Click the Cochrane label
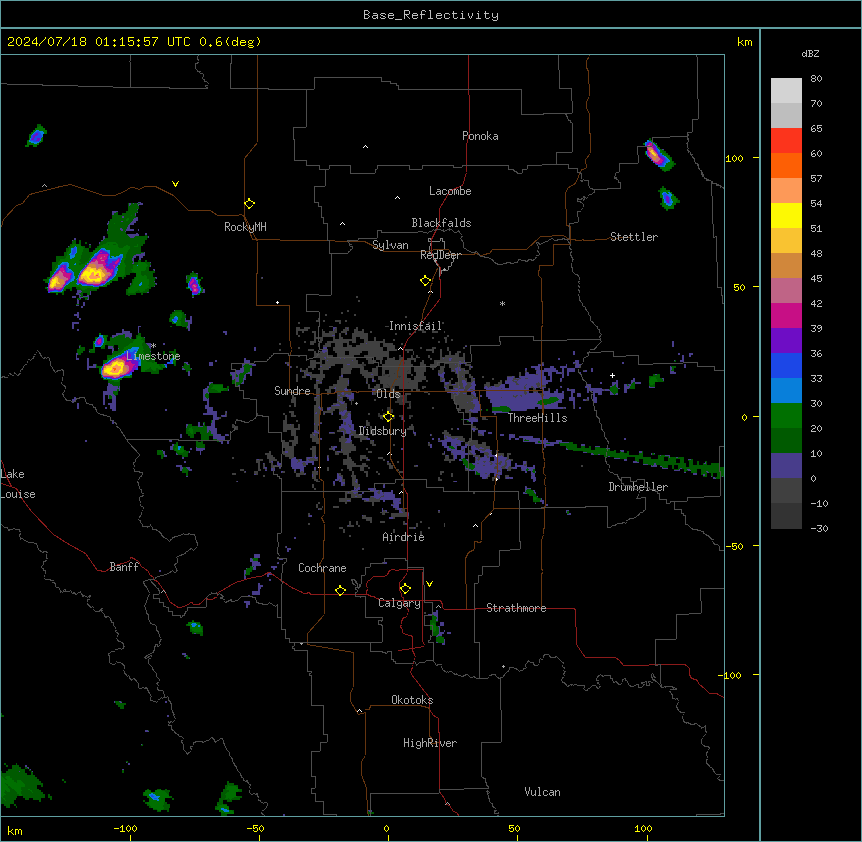The width and height of the screenshot is (862, 842). (x=322, y=568)
